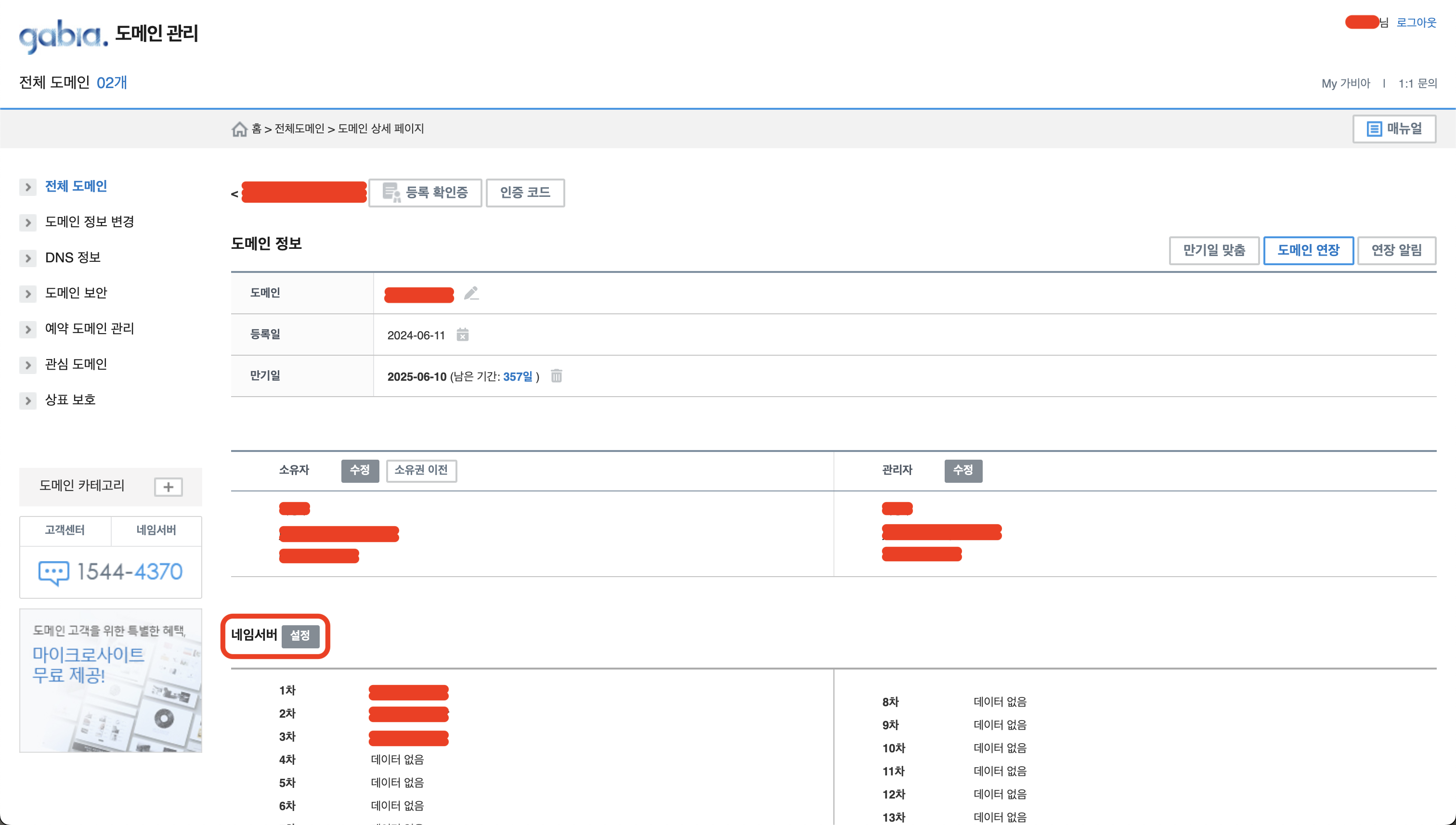Click the calendar icon next to 2024-06-11
Screen dimensions: 1456x825
(x=463, y=335)
